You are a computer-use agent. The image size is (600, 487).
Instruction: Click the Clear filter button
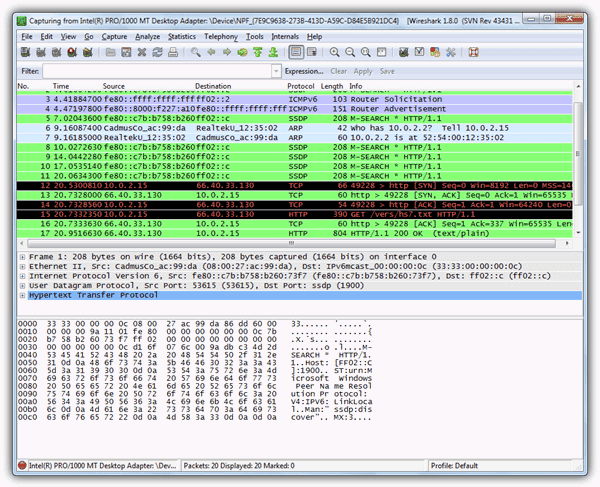click(x=338, y=71)
